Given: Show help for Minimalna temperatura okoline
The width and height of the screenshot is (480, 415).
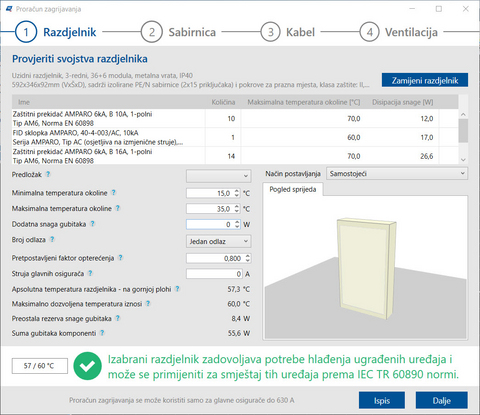Looking at the screenshot, I should click(113, 192).
